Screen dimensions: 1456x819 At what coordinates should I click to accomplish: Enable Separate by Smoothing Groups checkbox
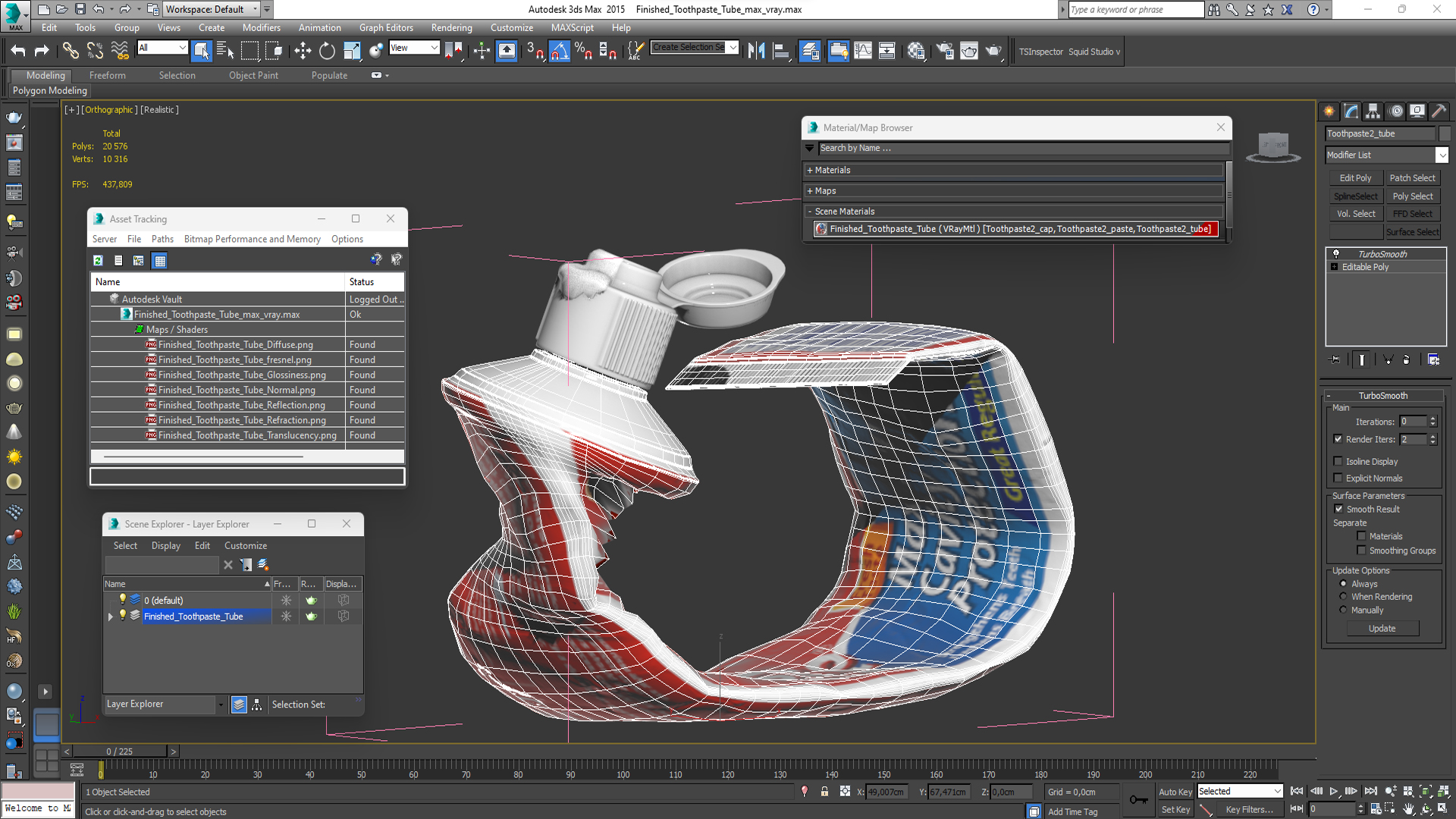[1361, 551]
